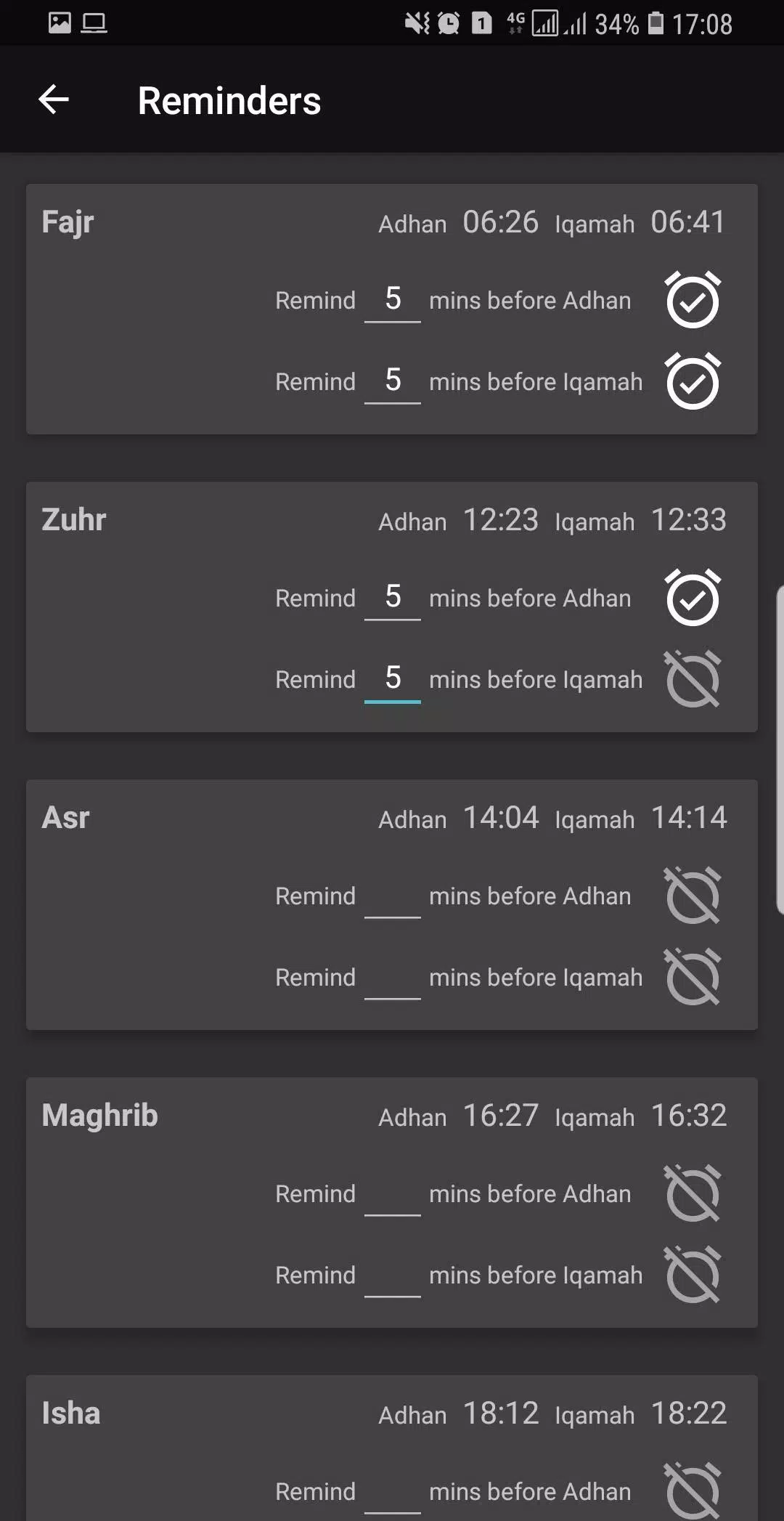Tap Maghrib Adhan empty minutes field
Image resolution: width=784 pixels, height=1521 pixels.
click(x=393, y=1195)
